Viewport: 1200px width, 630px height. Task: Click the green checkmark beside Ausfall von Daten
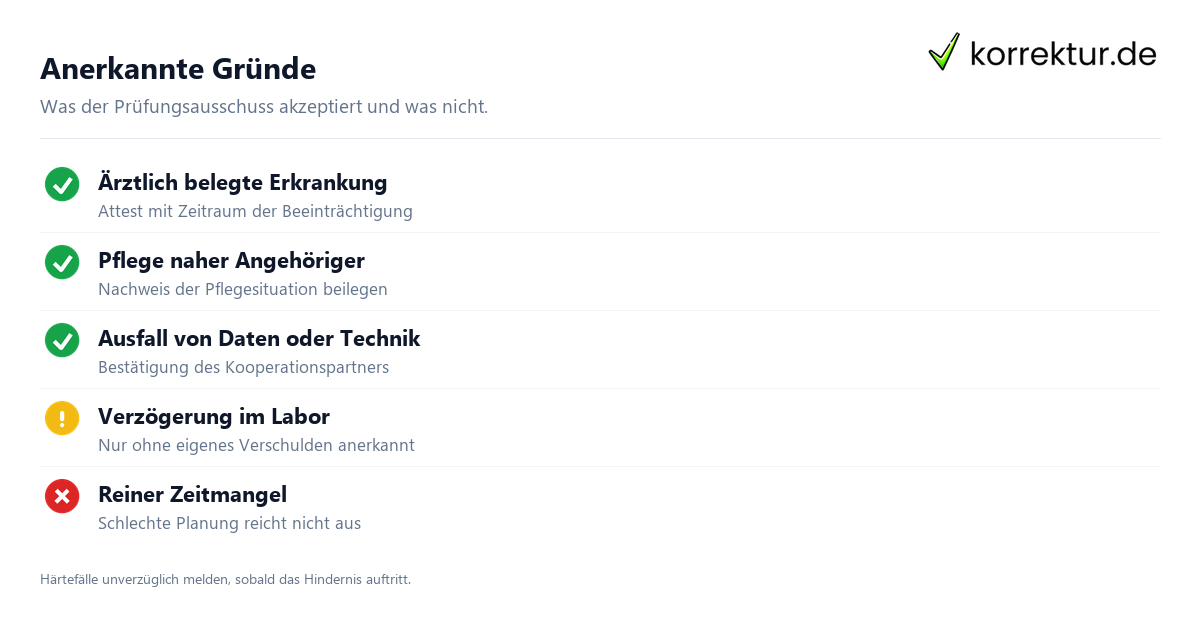(x=62, y=340)
